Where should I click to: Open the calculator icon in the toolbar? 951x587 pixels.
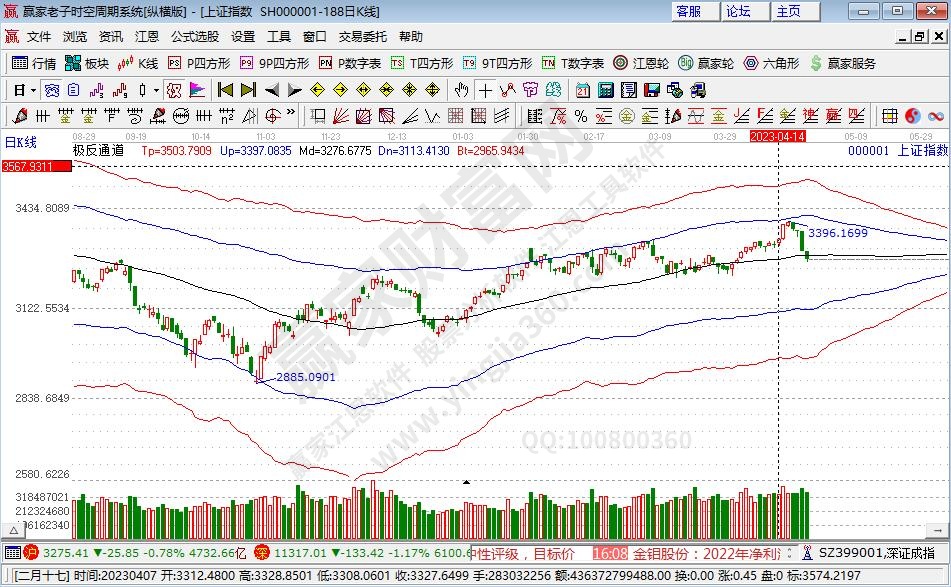pos(605,89)
